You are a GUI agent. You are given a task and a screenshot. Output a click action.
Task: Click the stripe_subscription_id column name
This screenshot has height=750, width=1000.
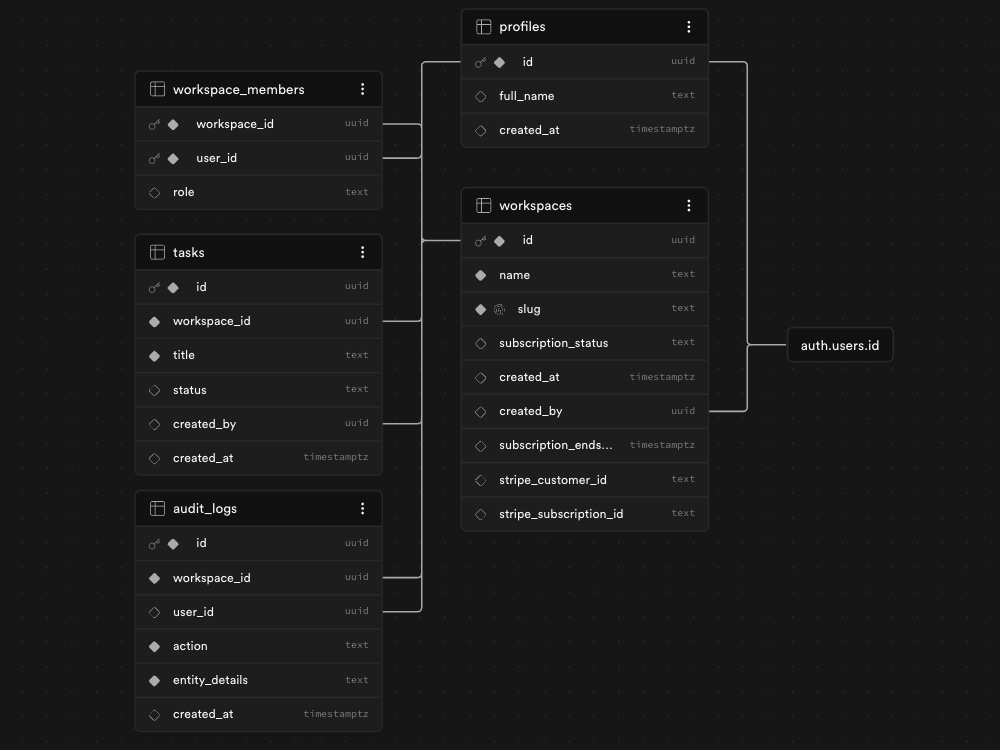[x=561, y=513]
